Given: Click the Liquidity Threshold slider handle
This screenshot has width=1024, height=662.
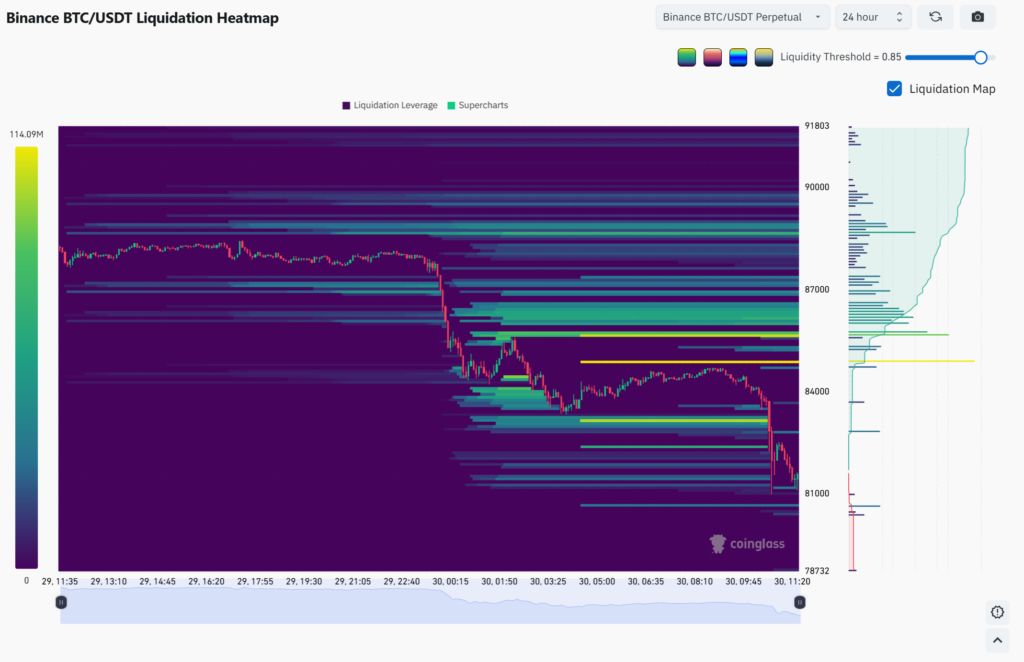Looking at the screenshot, I should click(981, 58).
